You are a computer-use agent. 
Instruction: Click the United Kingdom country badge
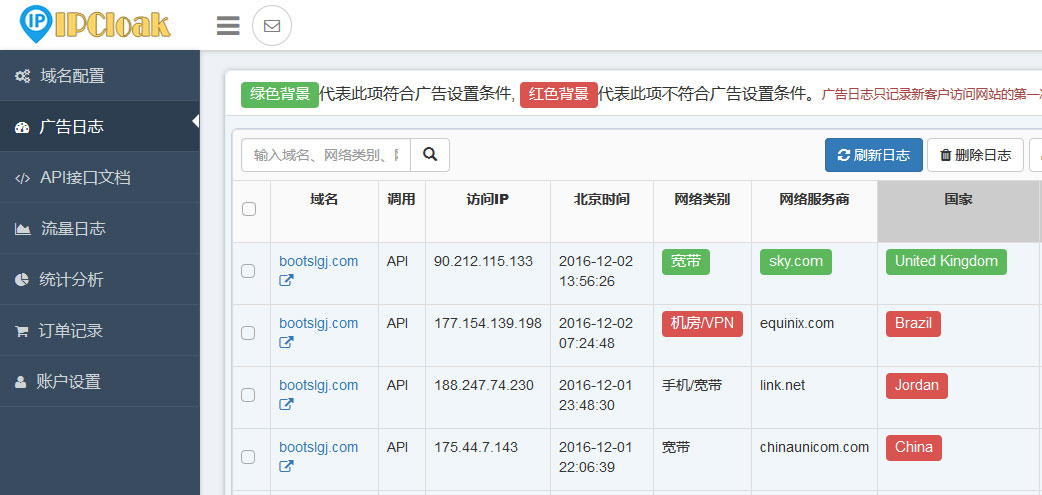946,262
